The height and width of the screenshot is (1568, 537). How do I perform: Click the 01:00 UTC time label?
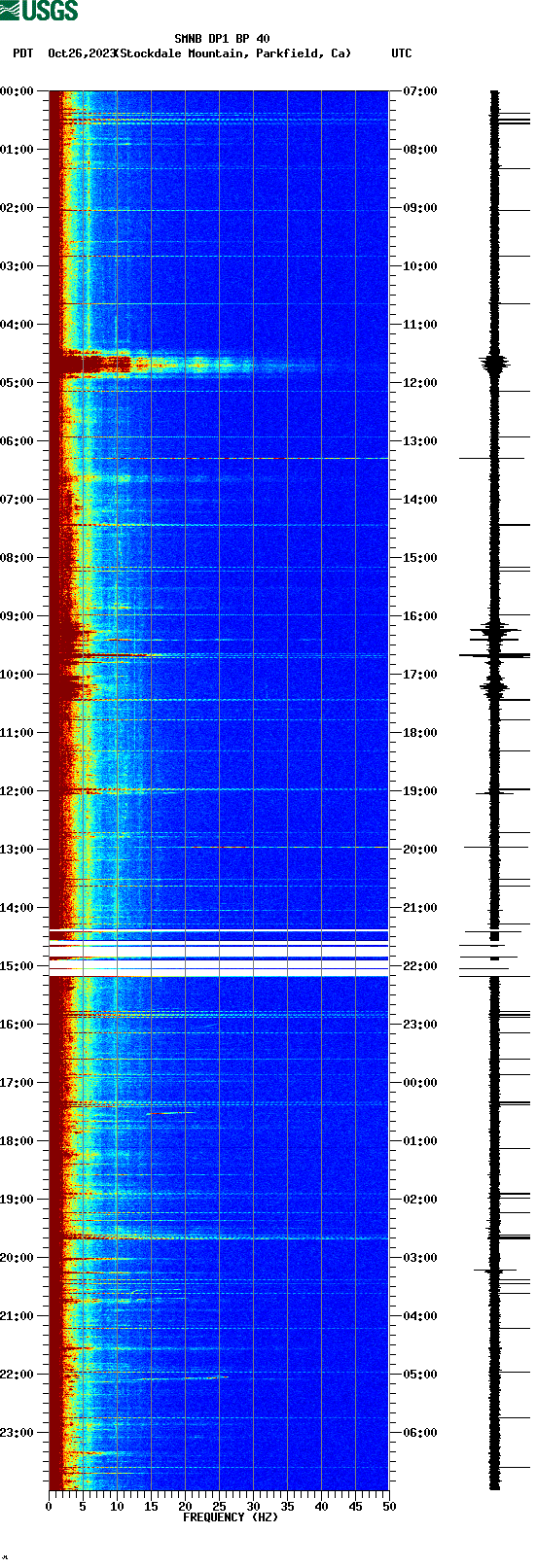point(420,1141)
